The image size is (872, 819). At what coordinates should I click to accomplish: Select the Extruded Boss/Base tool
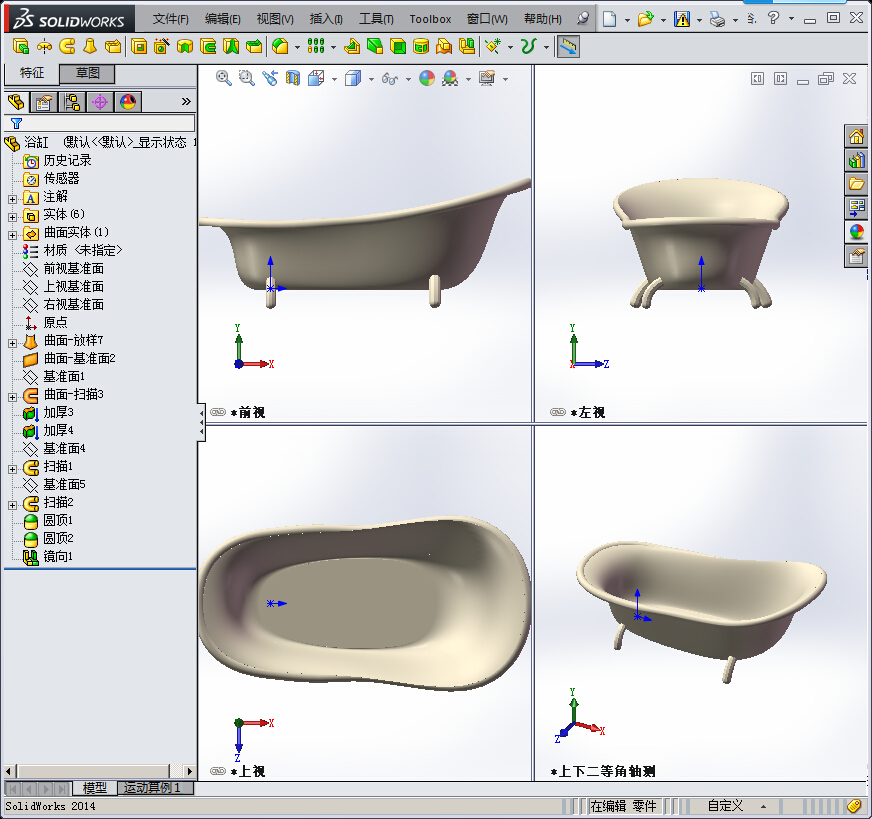click(21, 47)
